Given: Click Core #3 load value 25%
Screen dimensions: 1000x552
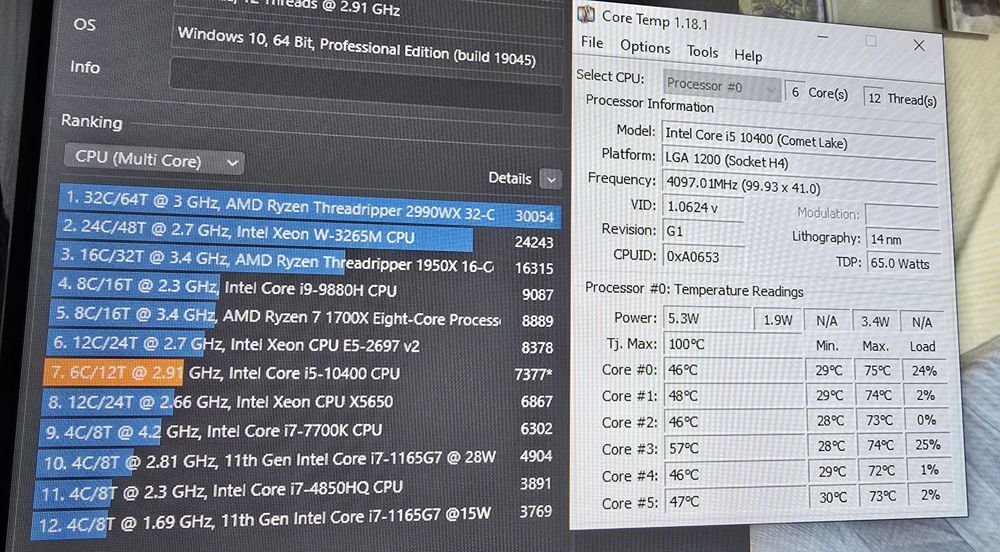Looking at the screenshot, I should pyautogui.click(x=928, y=445).
